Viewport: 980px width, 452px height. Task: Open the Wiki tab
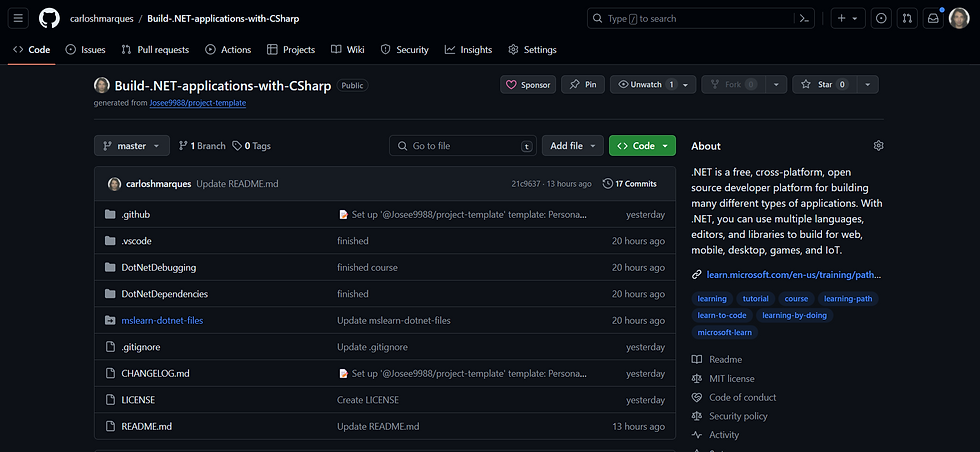[348, 49]
